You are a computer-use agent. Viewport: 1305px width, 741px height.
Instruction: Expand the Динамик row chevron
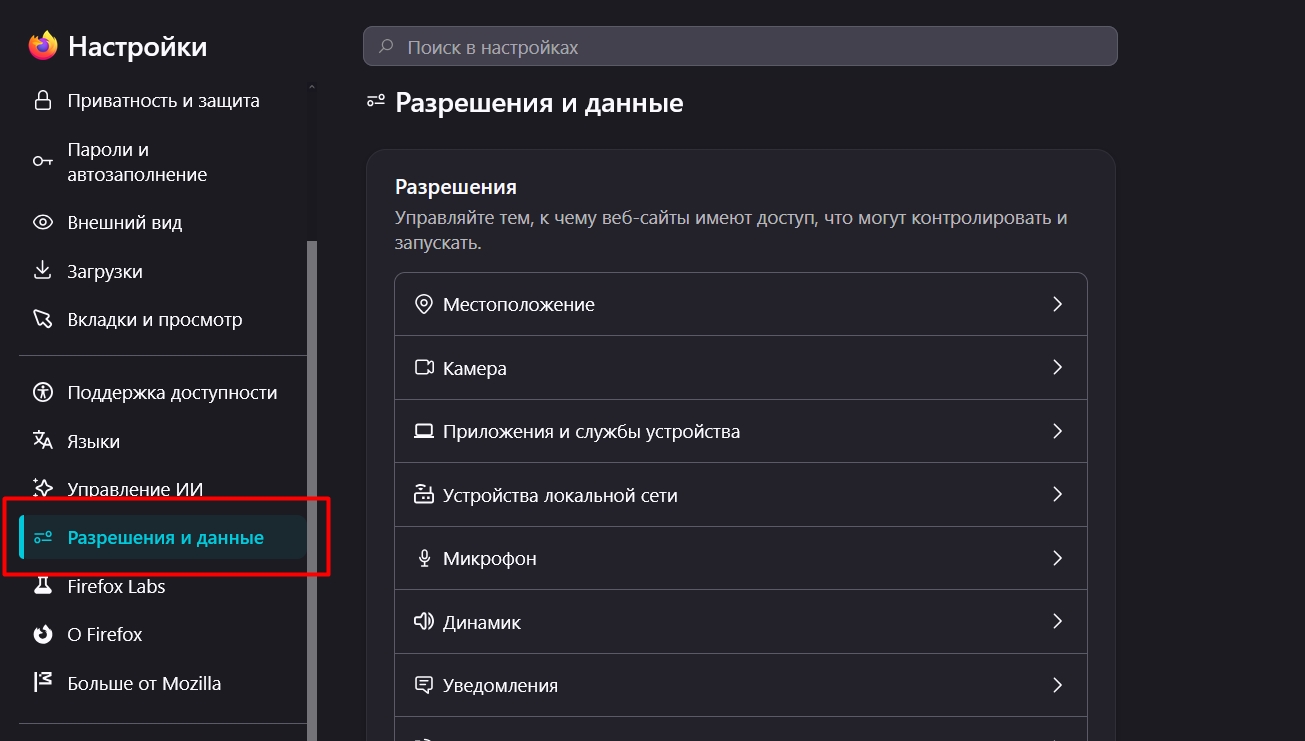coord(1057,621)
